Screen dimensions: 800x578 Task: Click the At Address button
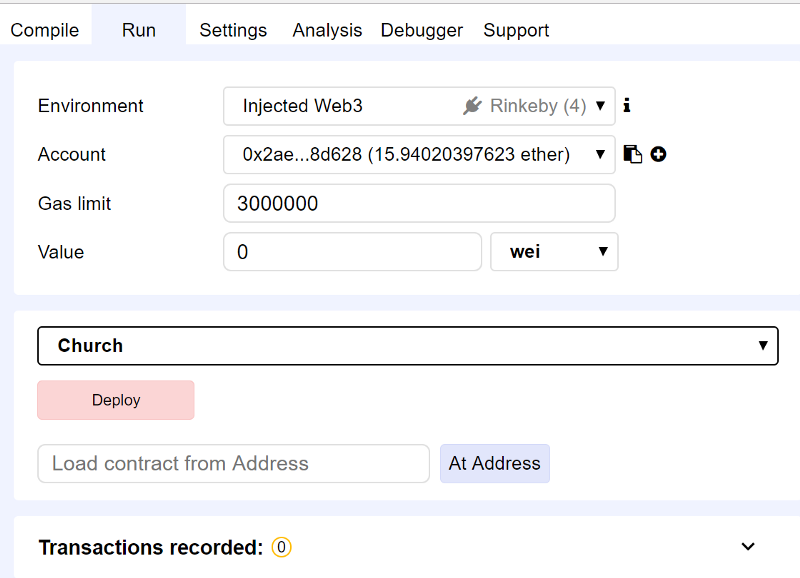[x=494, y=464]
